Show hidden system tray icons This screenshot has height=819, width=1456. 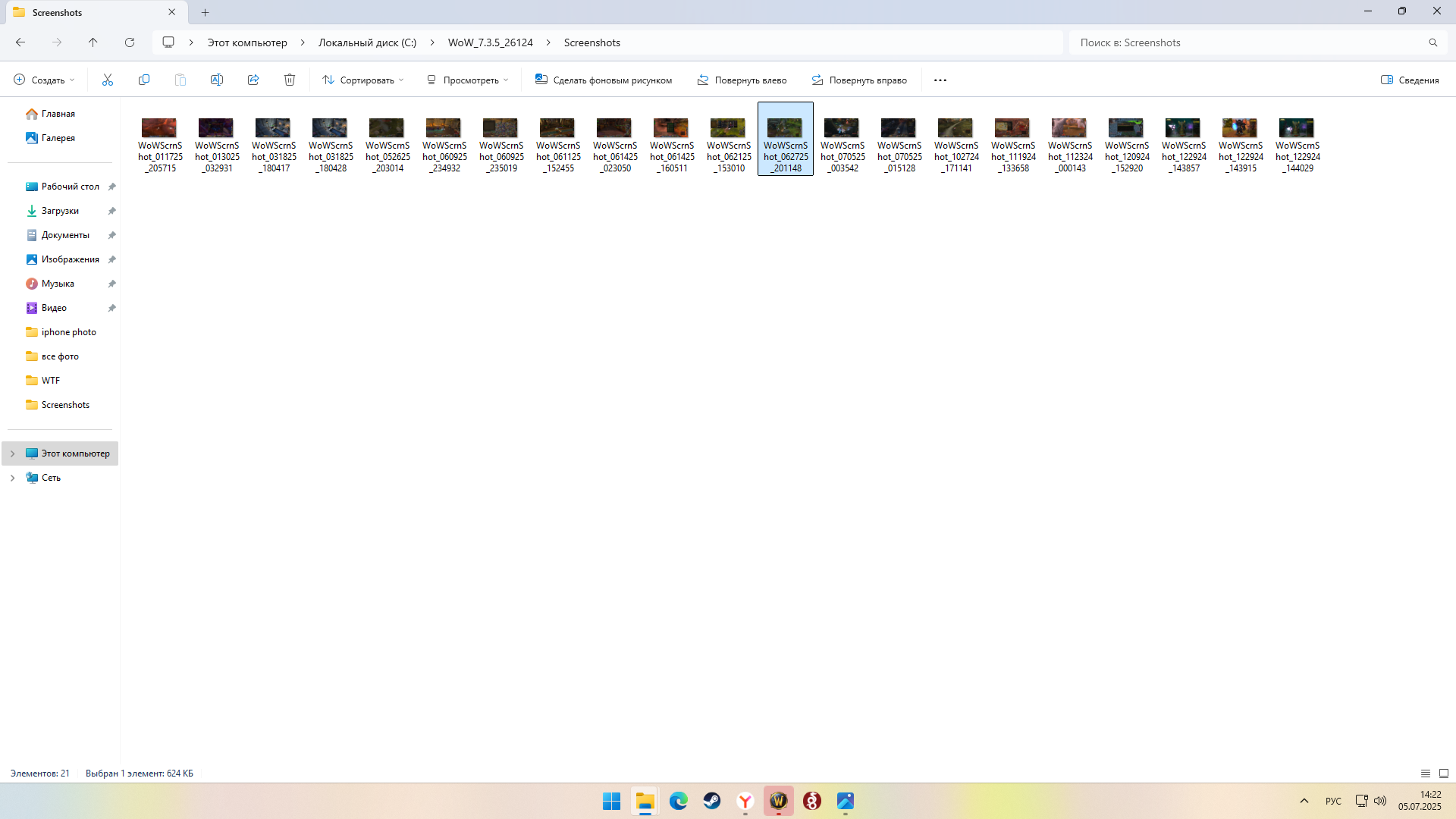[x=1304, y=801]
